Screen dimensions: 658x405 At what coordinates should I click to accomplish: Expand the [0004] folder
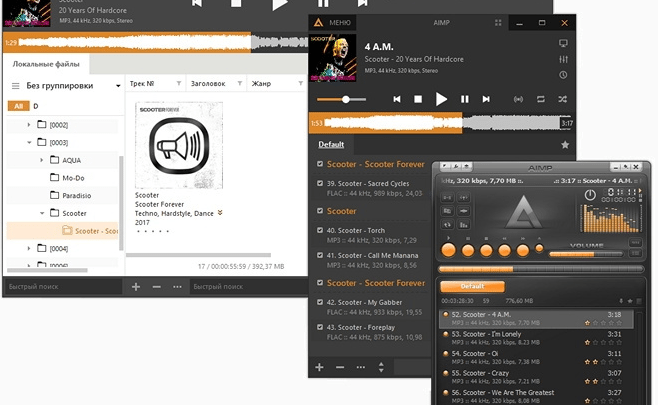pos(29,248)
